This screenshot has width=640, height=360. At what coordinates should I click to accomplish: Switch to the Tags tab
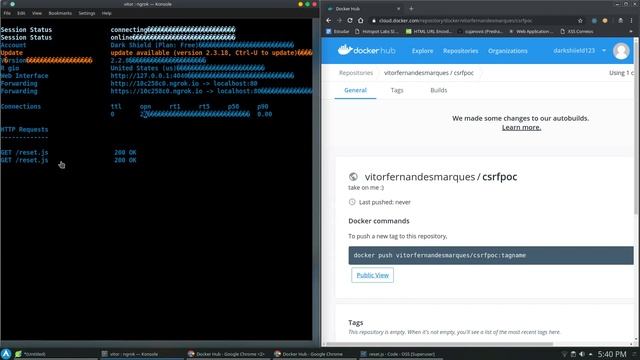click(x=397, y=90)
